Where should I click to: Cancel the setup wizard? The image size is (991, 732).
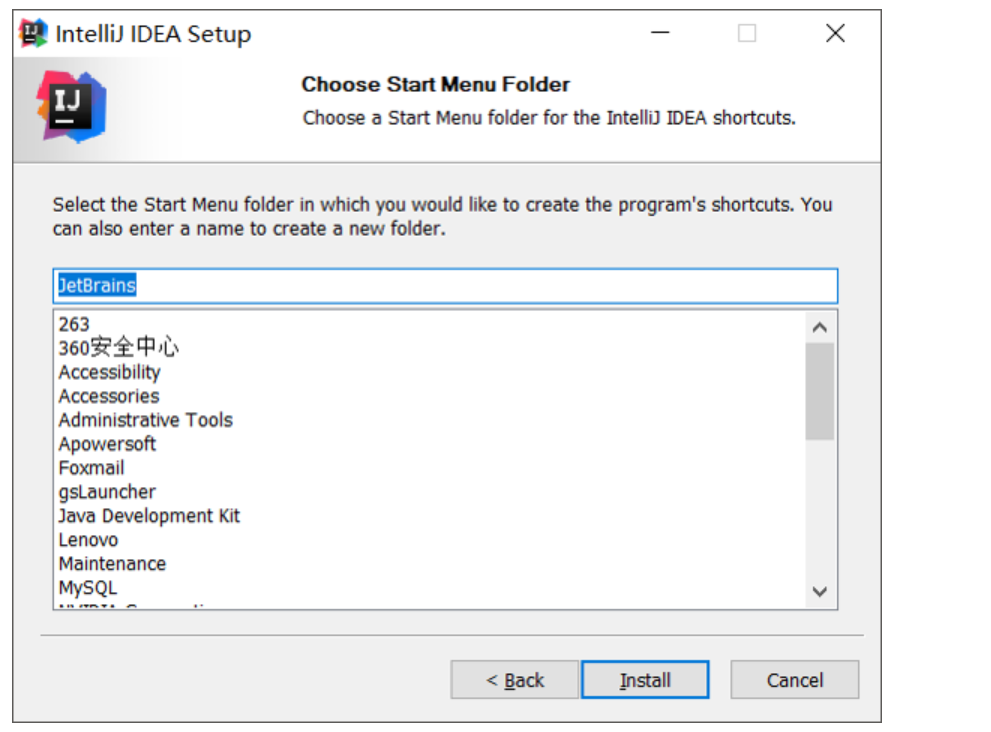click(x=794, y=680)
